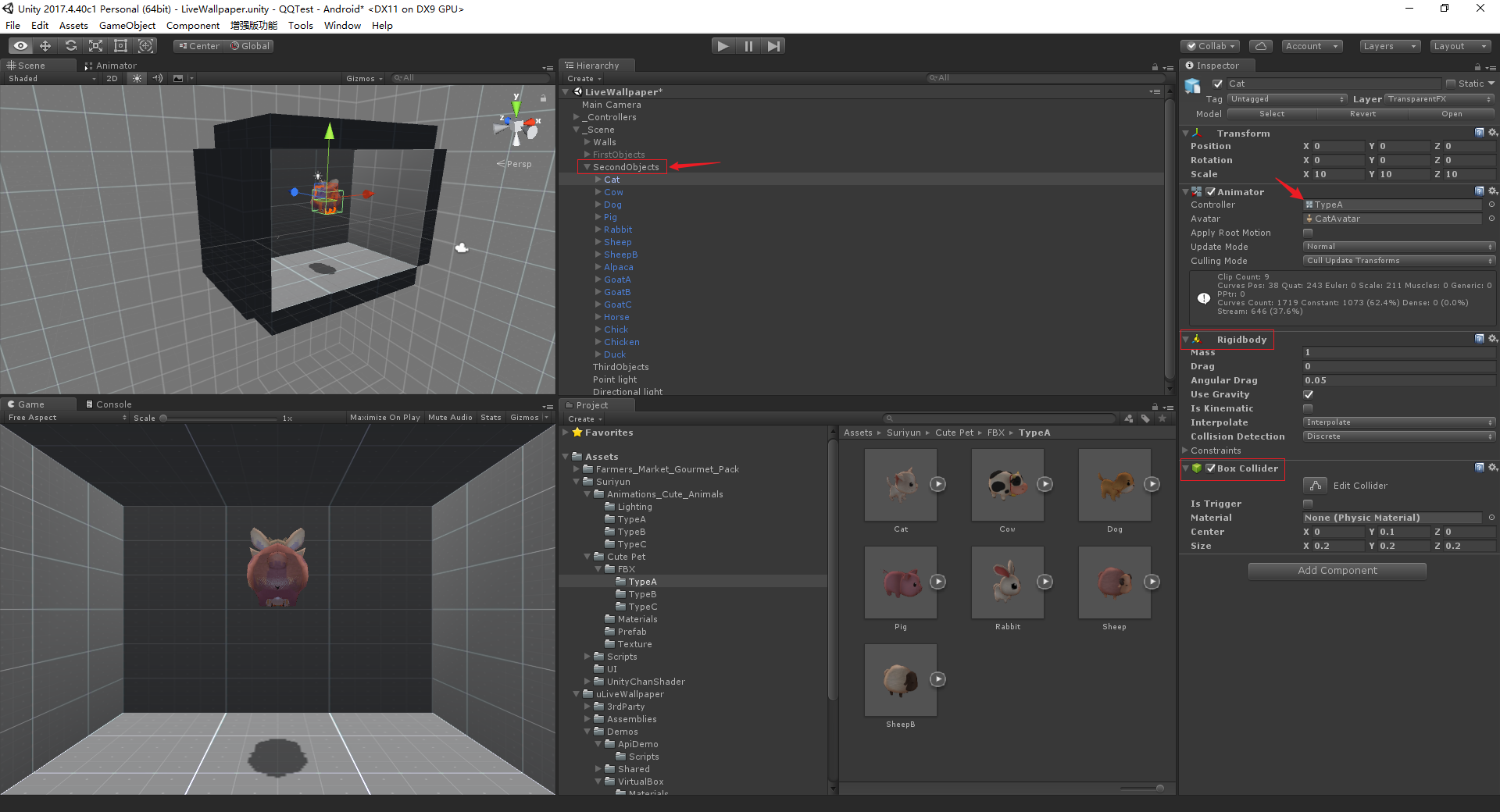Open the Cloud services icon
This screenshot has height=812, width=1500.
(1261, 46)
